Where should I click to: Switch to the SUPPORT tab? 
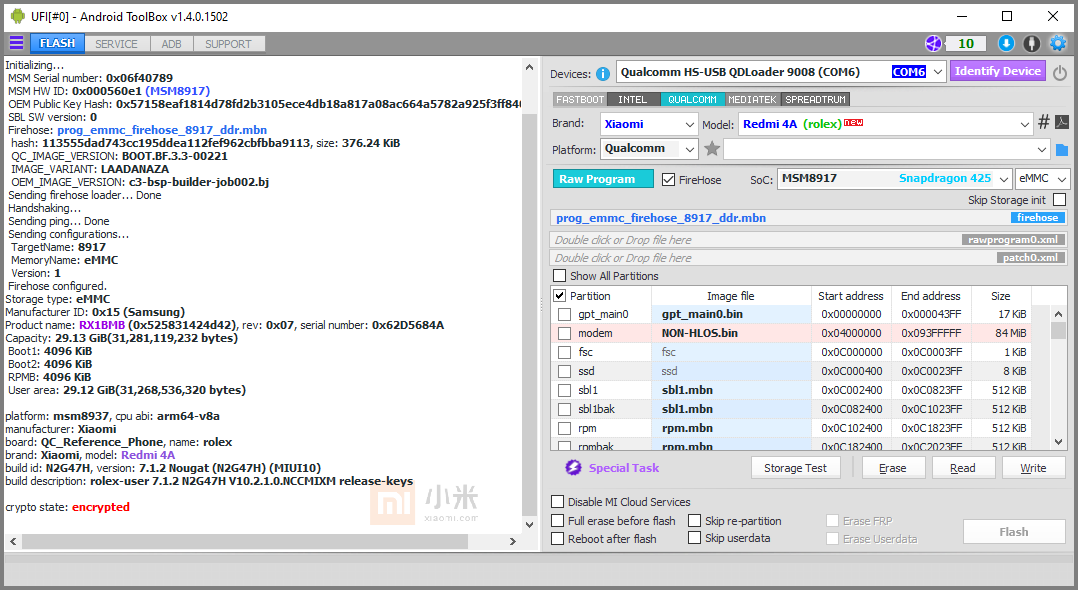228,44
